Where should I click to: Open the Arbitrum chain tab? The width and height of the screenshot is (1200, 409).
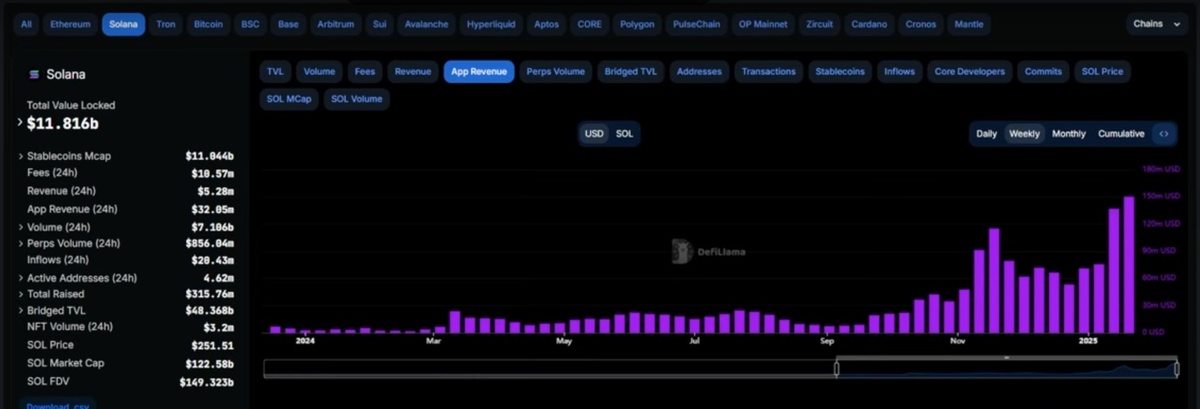point(335,24)
